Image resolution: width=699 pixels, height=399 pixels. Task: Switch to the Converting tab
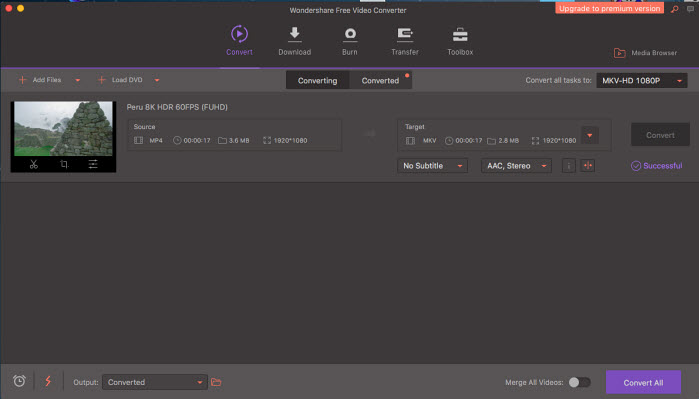click(317, 80)
